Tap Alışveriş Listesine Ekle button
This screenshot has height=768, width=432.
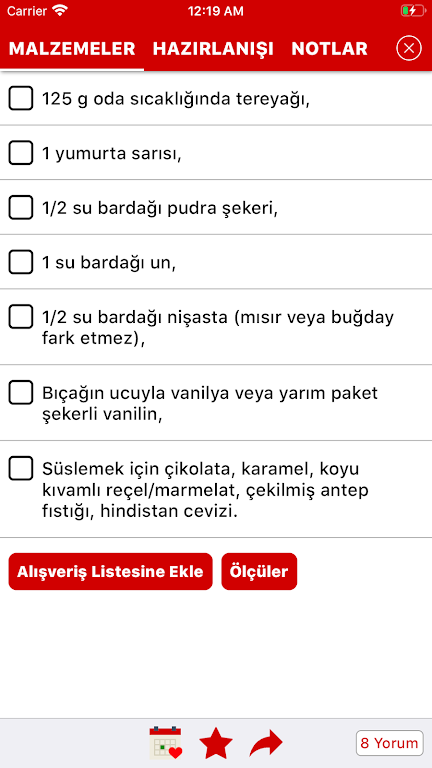tap(110, 572)
